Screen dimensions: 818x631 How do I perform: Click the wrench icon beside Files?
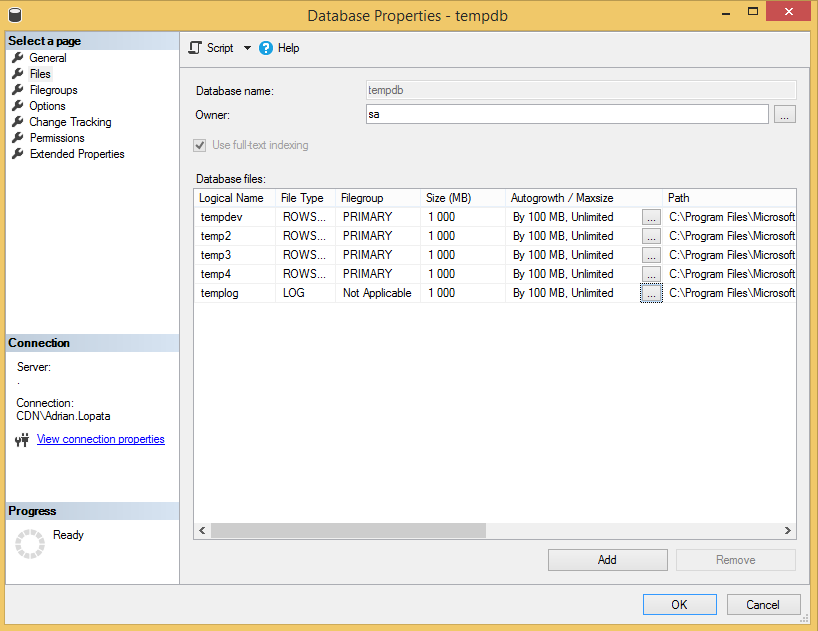(18, 74)
